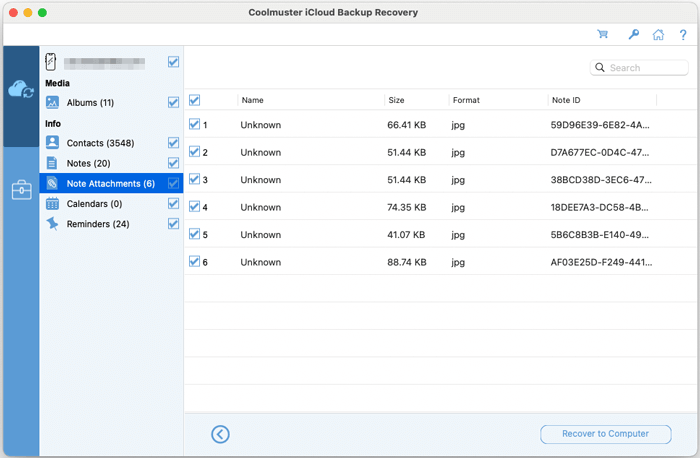The image size is (700, 458).
Task: Uncheck the Calendars (0) checkbox
Action: point(173,204)
